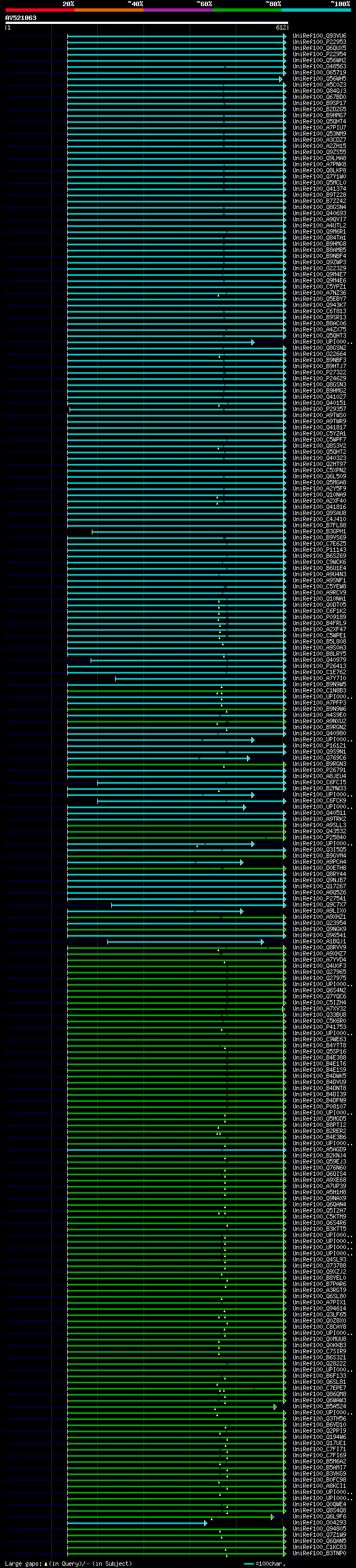Screen dimensions: 356x1568
Task: Select the orange 20–40% identity legend segment
Action: click(109, 10)
